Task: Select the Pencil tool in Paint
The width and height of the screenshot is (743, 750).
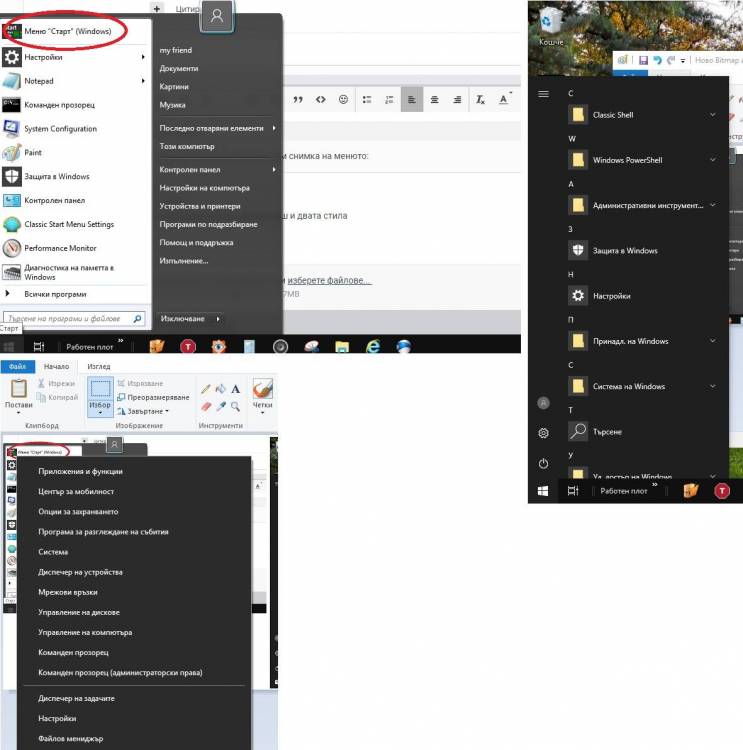Action: [206, 389]
